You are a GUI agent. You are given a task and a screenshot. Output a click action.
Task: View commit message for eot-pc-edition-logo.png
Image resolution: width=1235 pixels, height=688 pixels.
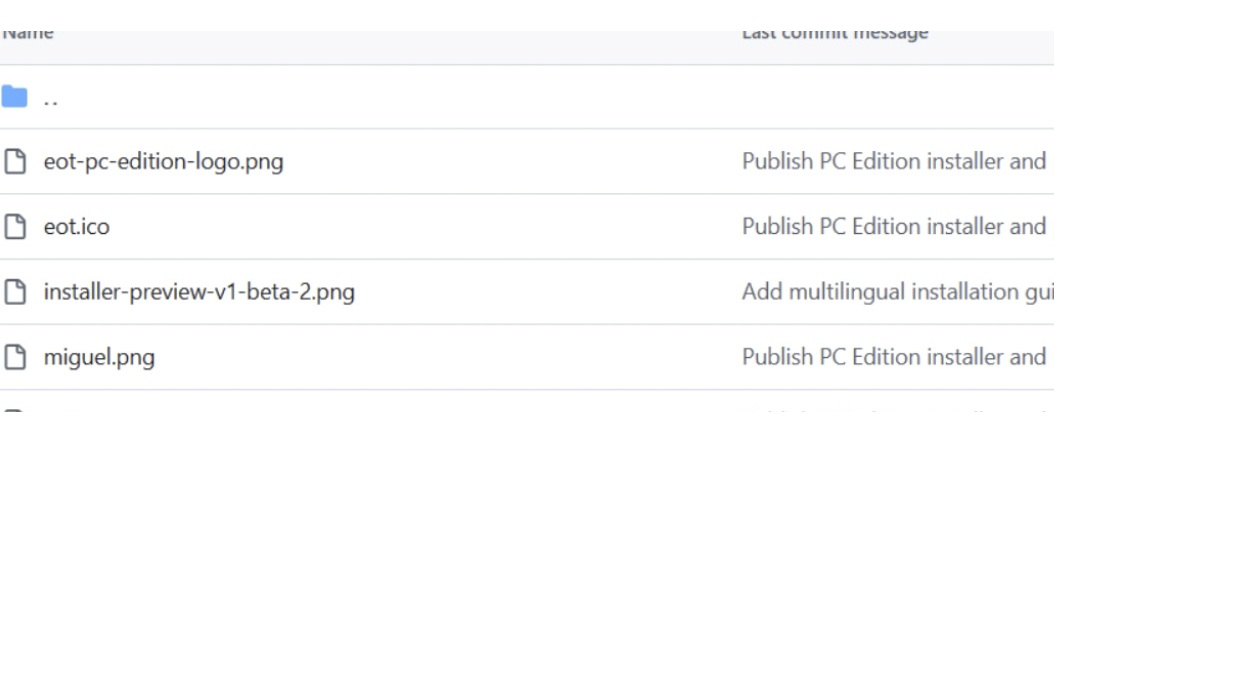894,161
